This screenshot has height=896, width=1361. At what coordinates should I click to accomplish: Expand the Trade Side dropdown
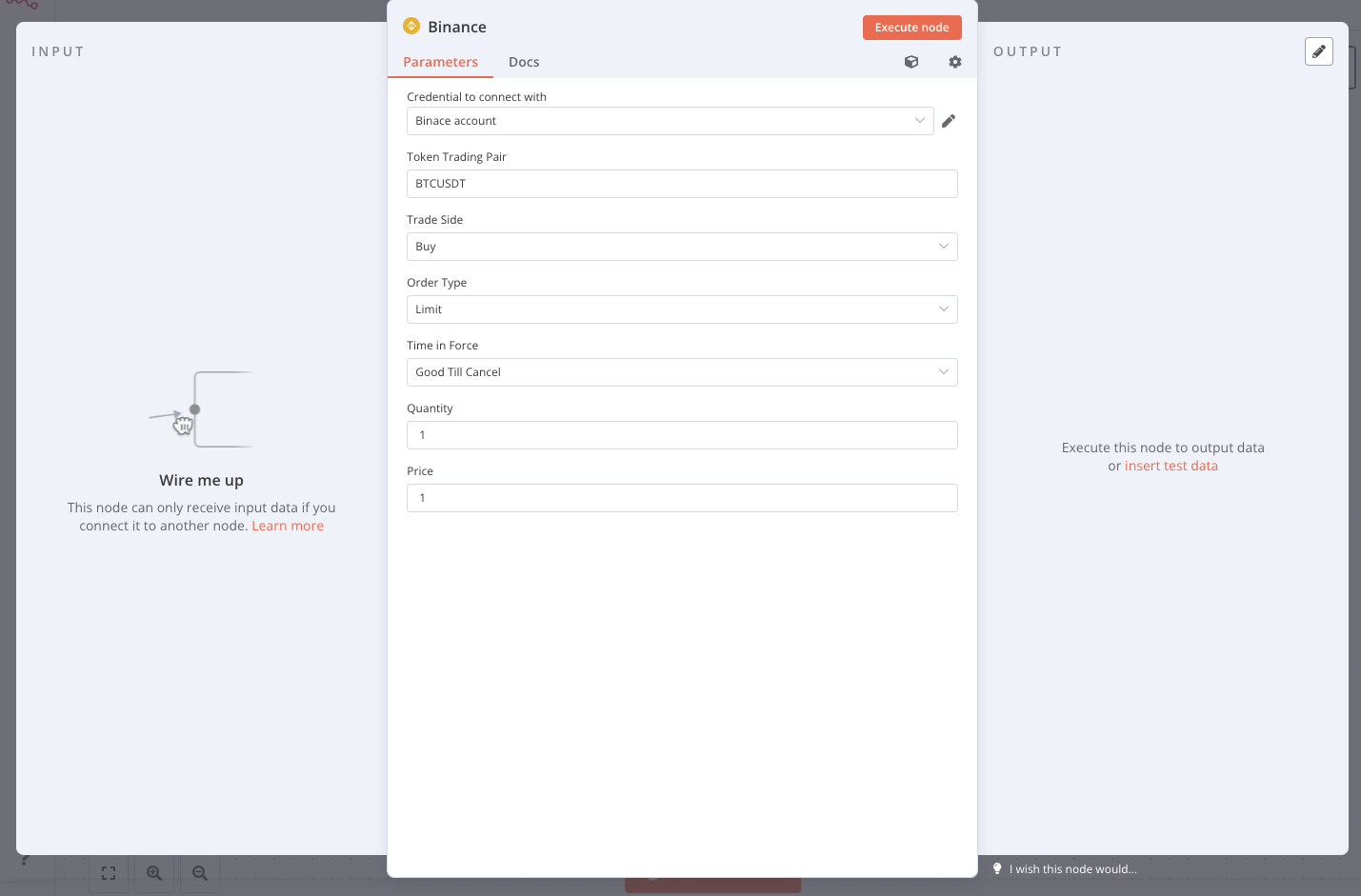(x=682, y=247)
